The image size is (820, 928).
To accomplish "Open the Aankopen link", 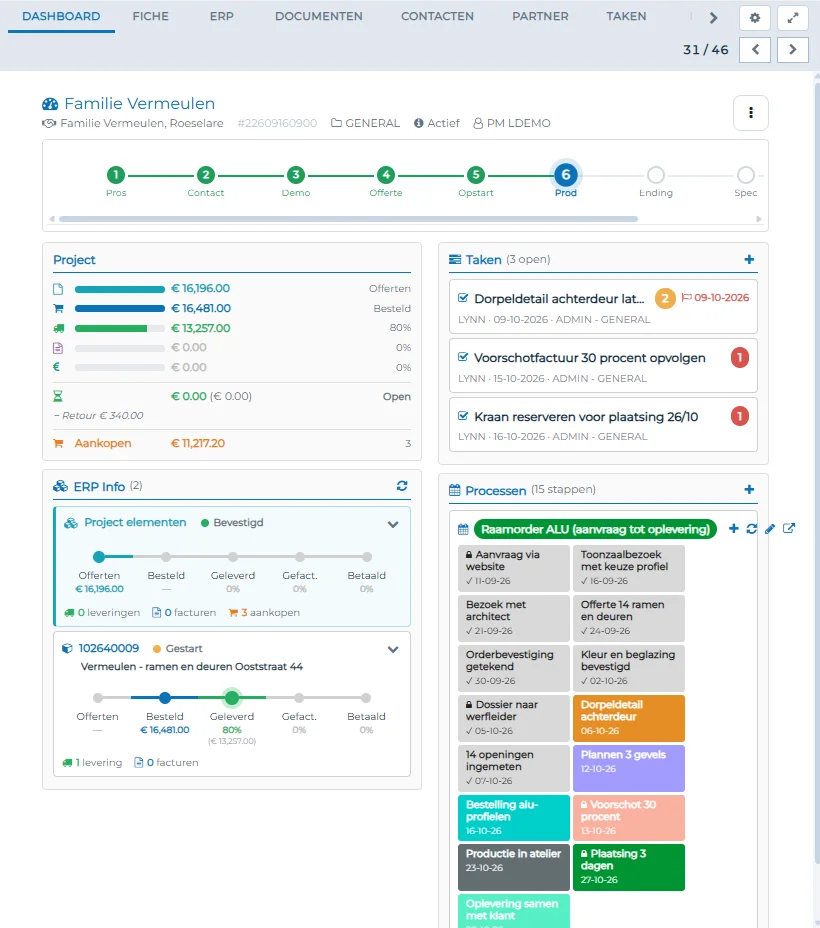I will coord(102,443).
